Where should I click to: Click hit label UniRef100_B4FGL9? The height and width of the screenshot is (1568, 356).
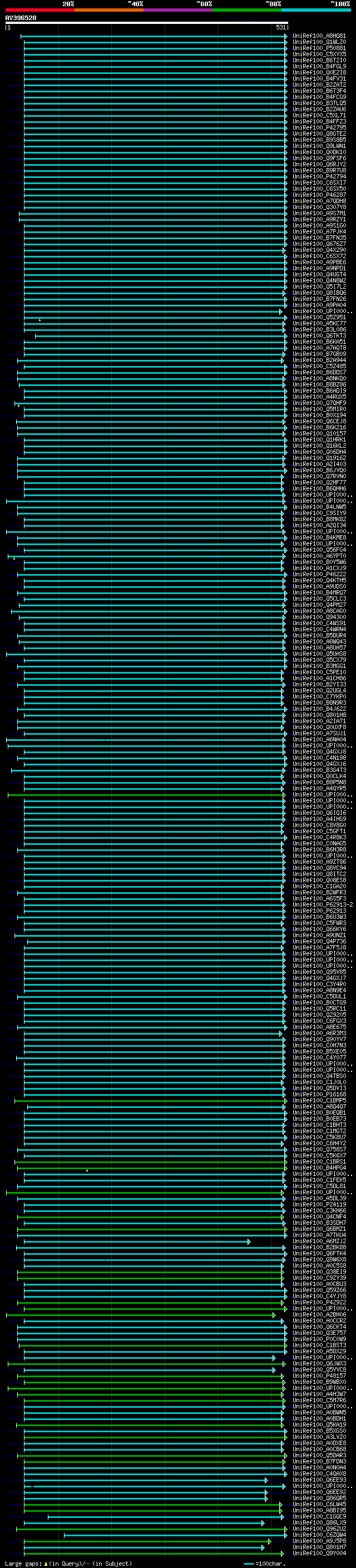tap(319, 66)
